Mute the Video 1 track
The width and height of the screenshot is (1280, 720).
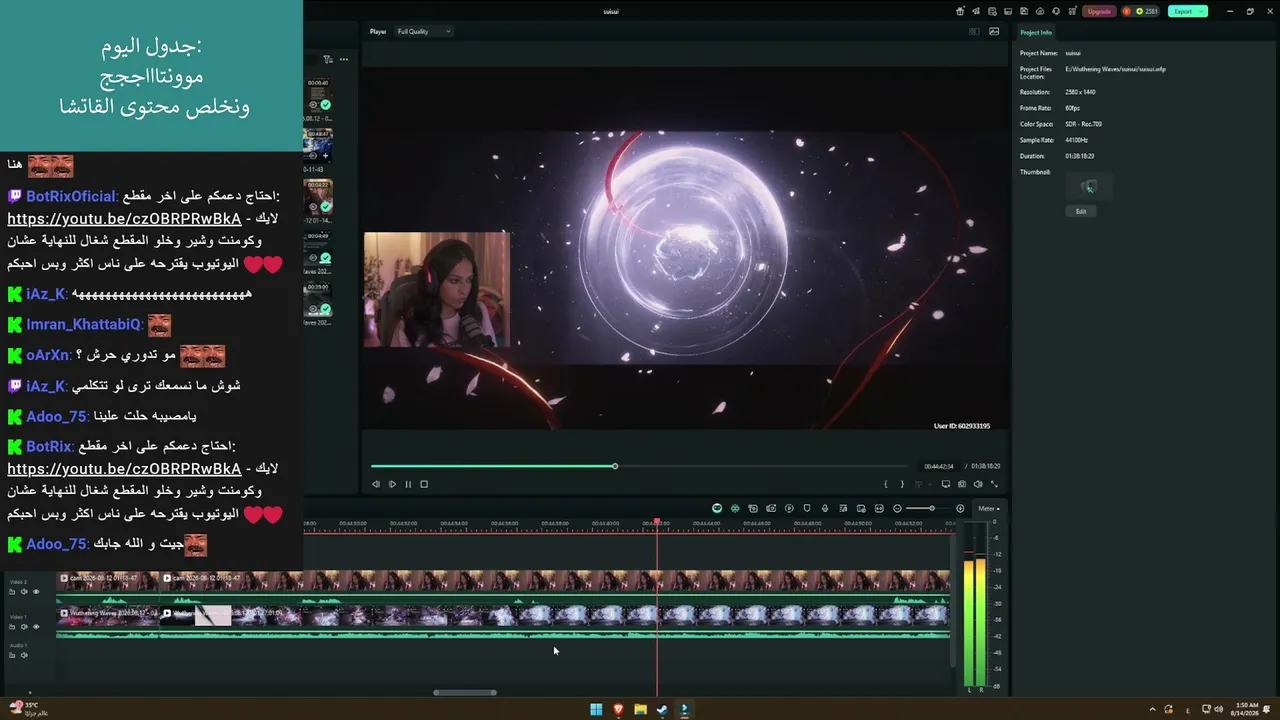click(x=24, y=627)
